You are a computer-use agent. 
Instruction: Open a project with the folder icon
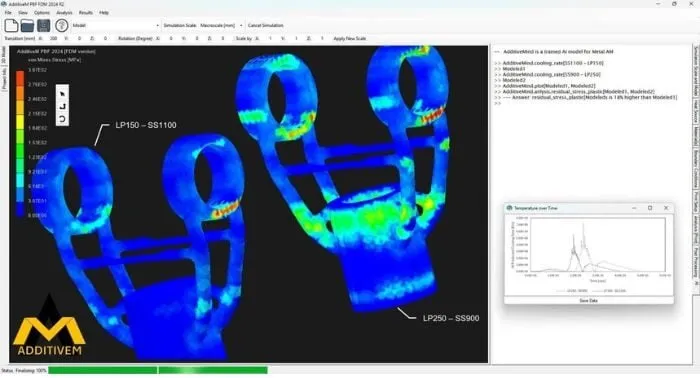27,25
